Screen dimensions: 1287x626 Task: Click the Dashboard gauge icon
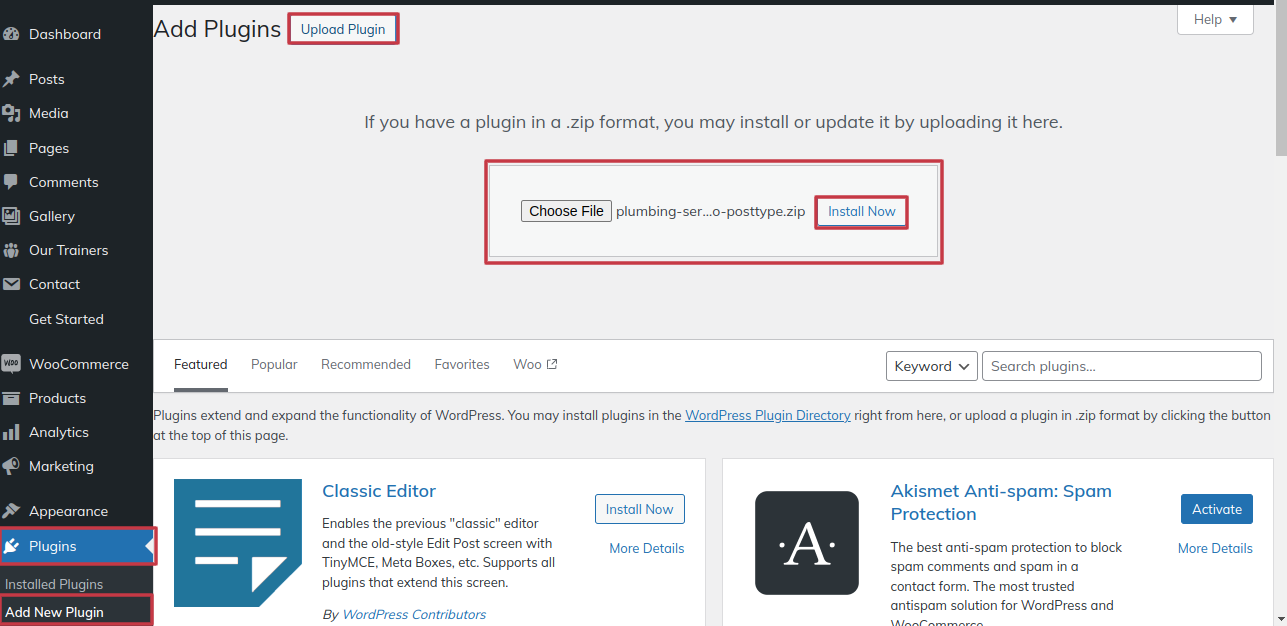click(11, 34)
